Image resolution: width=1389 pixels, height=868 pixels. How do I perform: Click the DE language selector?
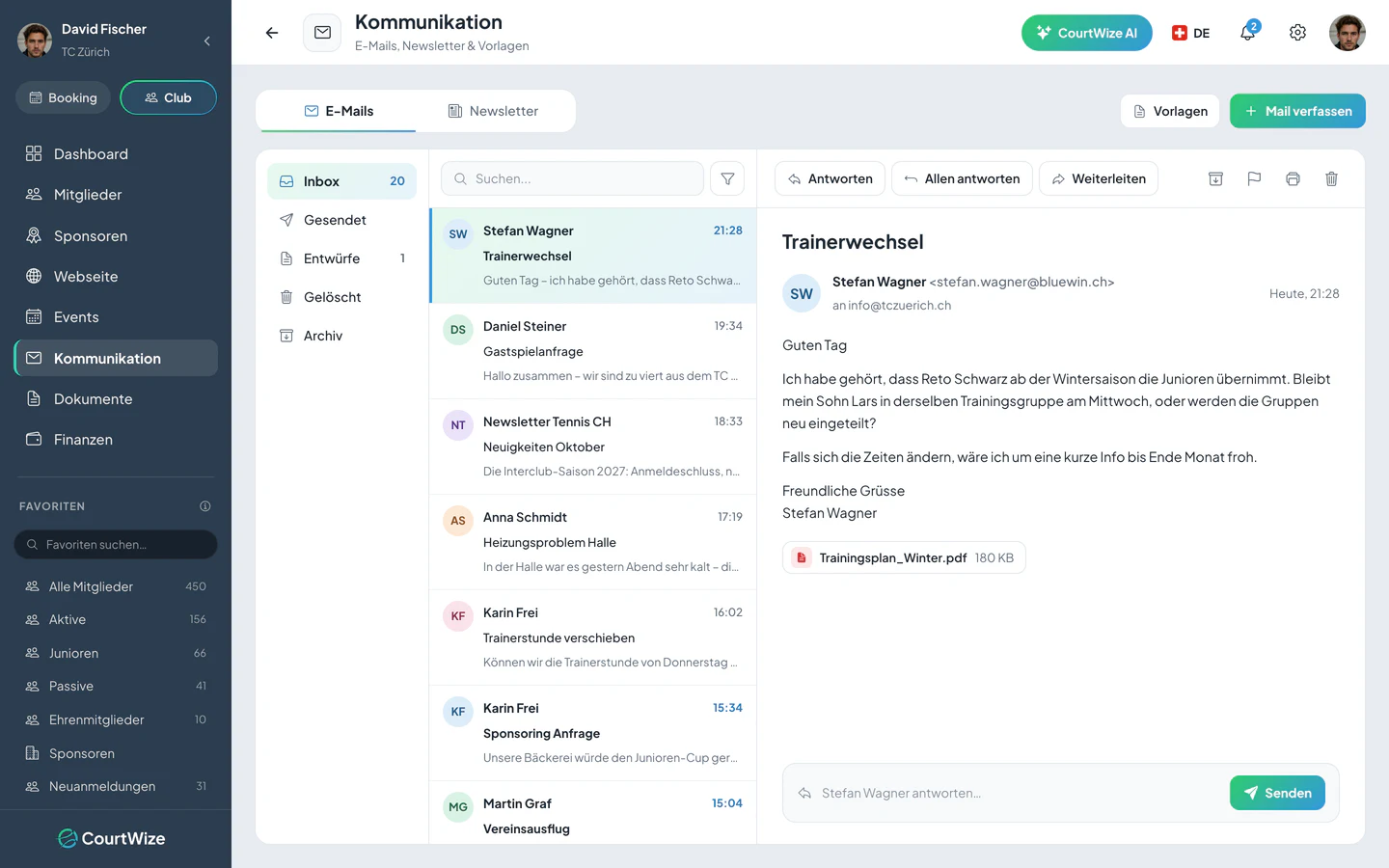(1190, 33)
